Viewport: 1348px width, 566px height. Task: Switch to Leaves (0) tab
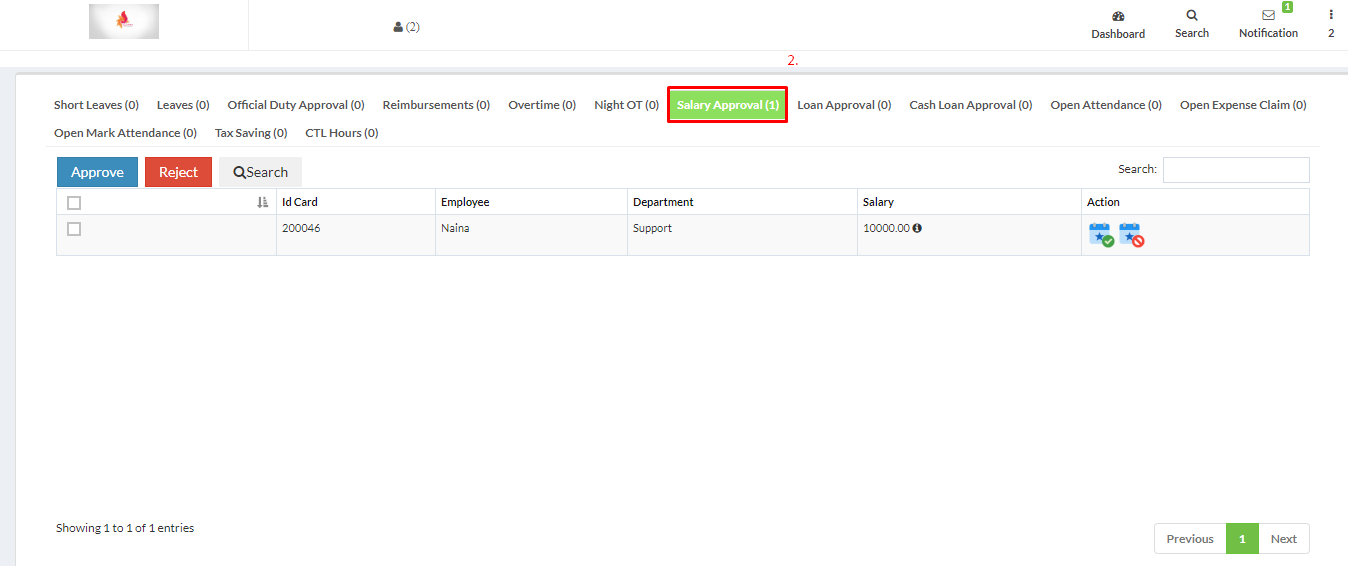coord(183,105)
